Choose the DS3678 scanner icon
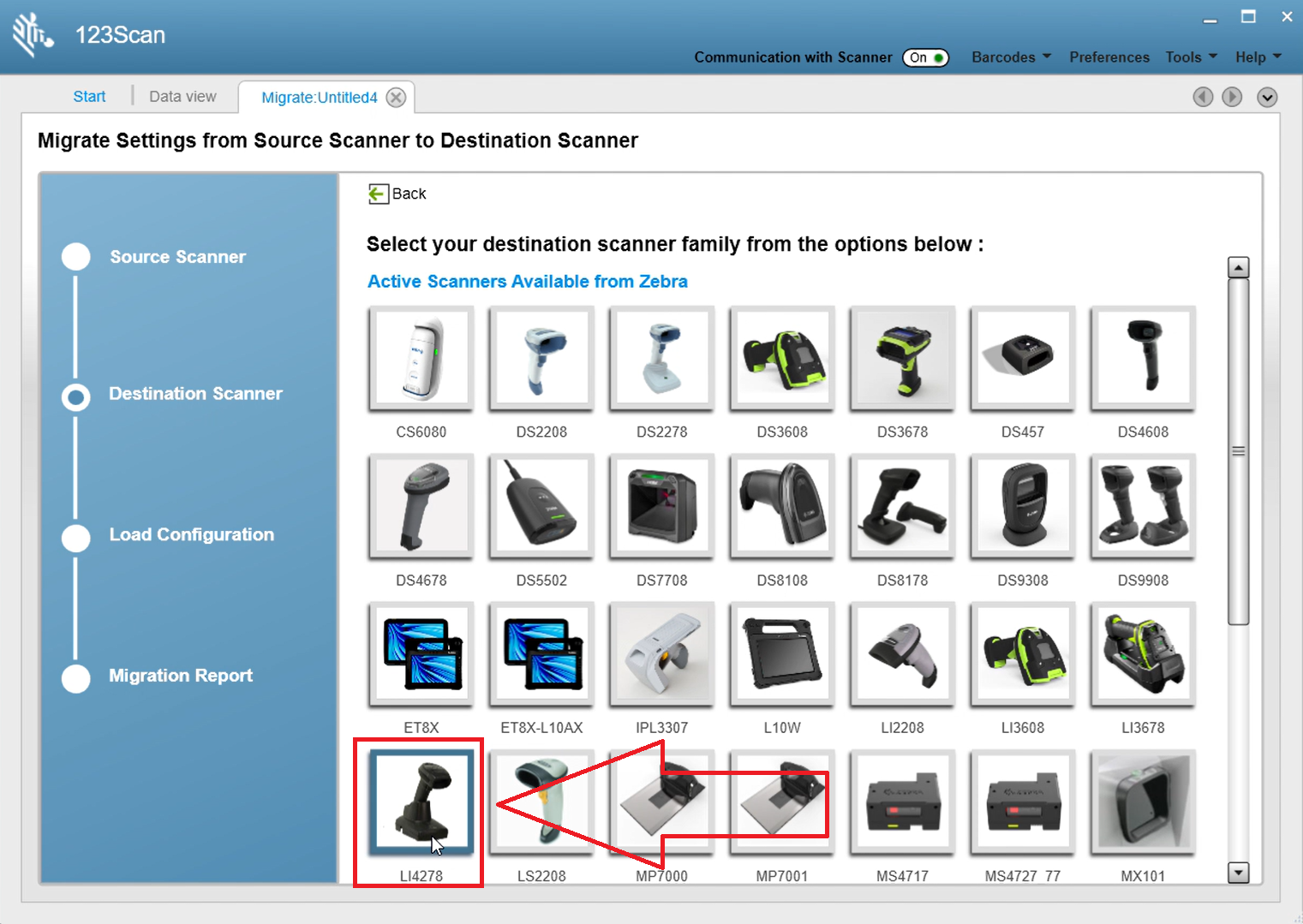The width and height of the screenshot is (1303, 924). point(902,358)
